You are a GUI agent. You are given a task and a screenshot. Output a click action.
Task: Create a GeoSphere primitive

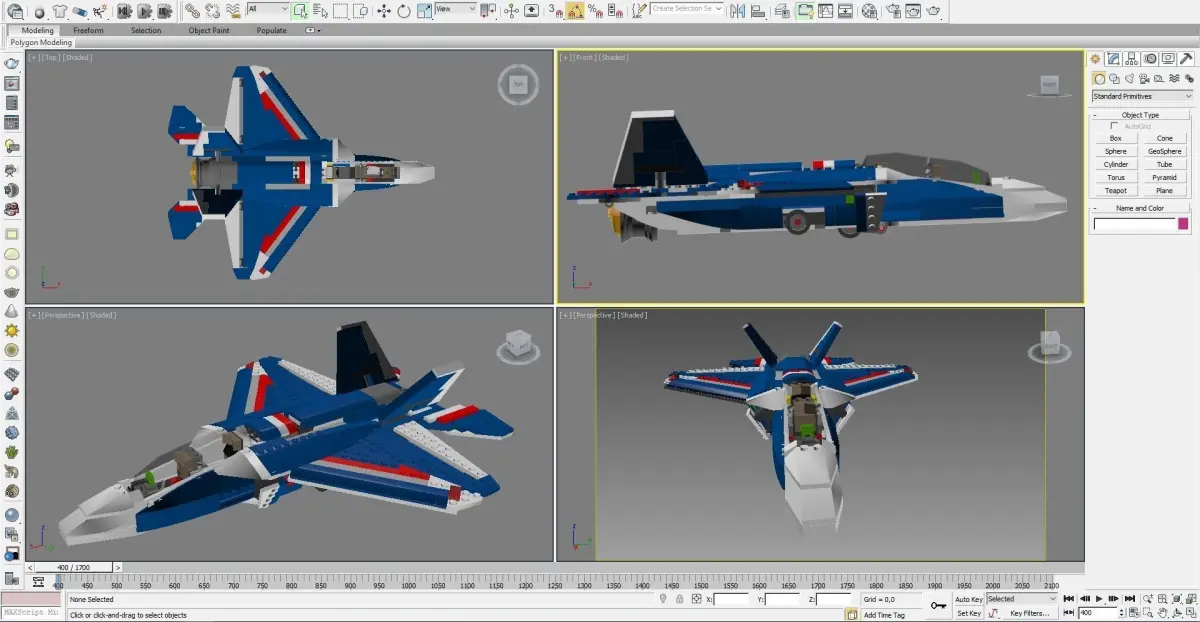pyautogui.click(x=1164, y=151)
